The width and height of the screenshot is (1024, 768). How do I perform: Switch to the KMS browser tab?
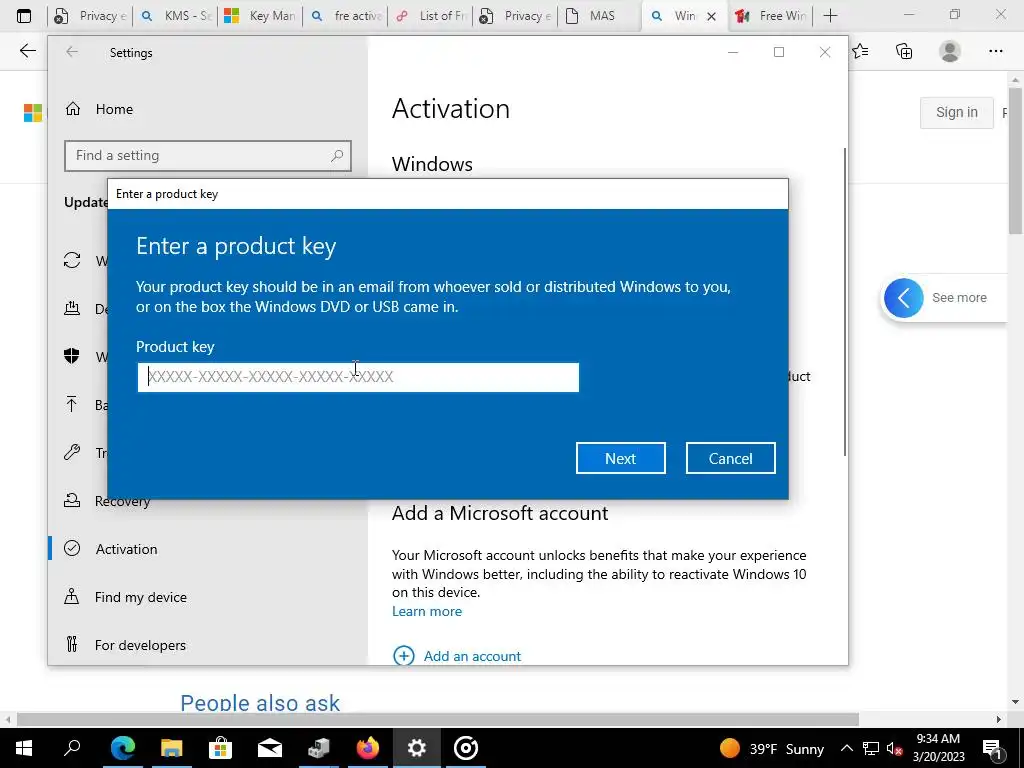tap(176, 16)
